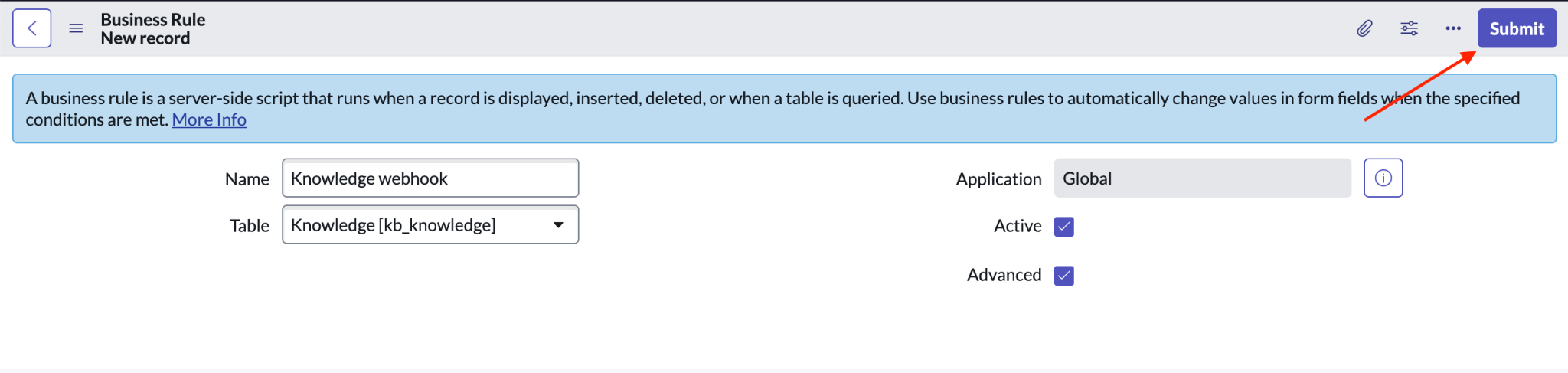The image size is (1568, 373).
Task: Click the Application field label
Action: tap(998, 179)
